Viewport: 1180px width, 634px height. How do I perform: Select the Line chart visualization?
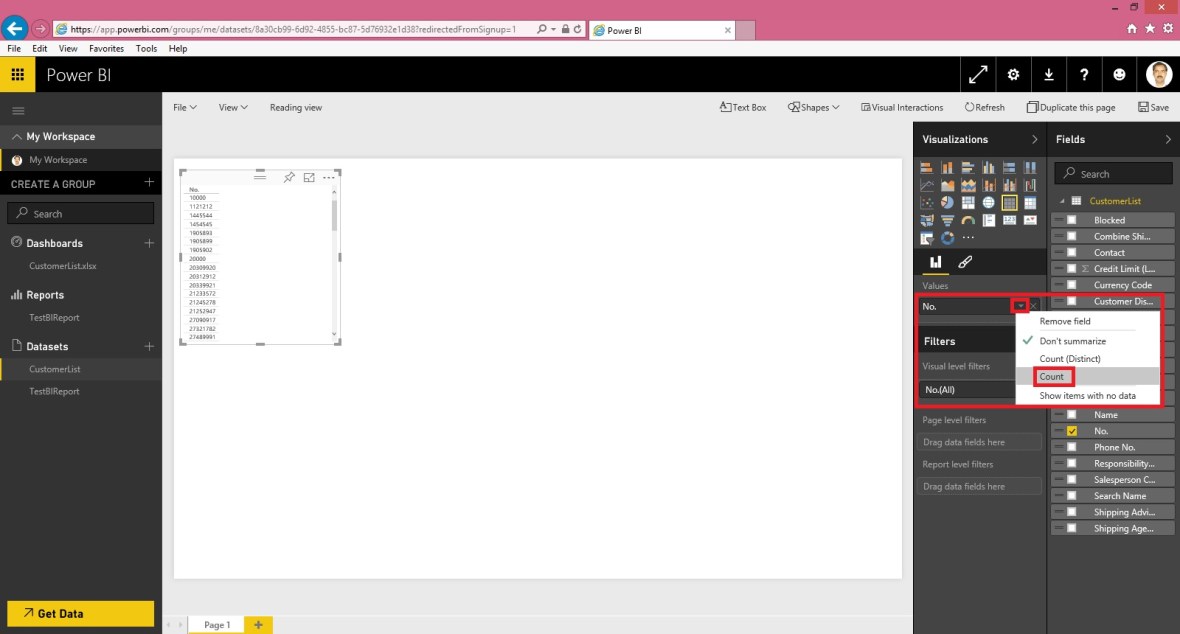926,184
